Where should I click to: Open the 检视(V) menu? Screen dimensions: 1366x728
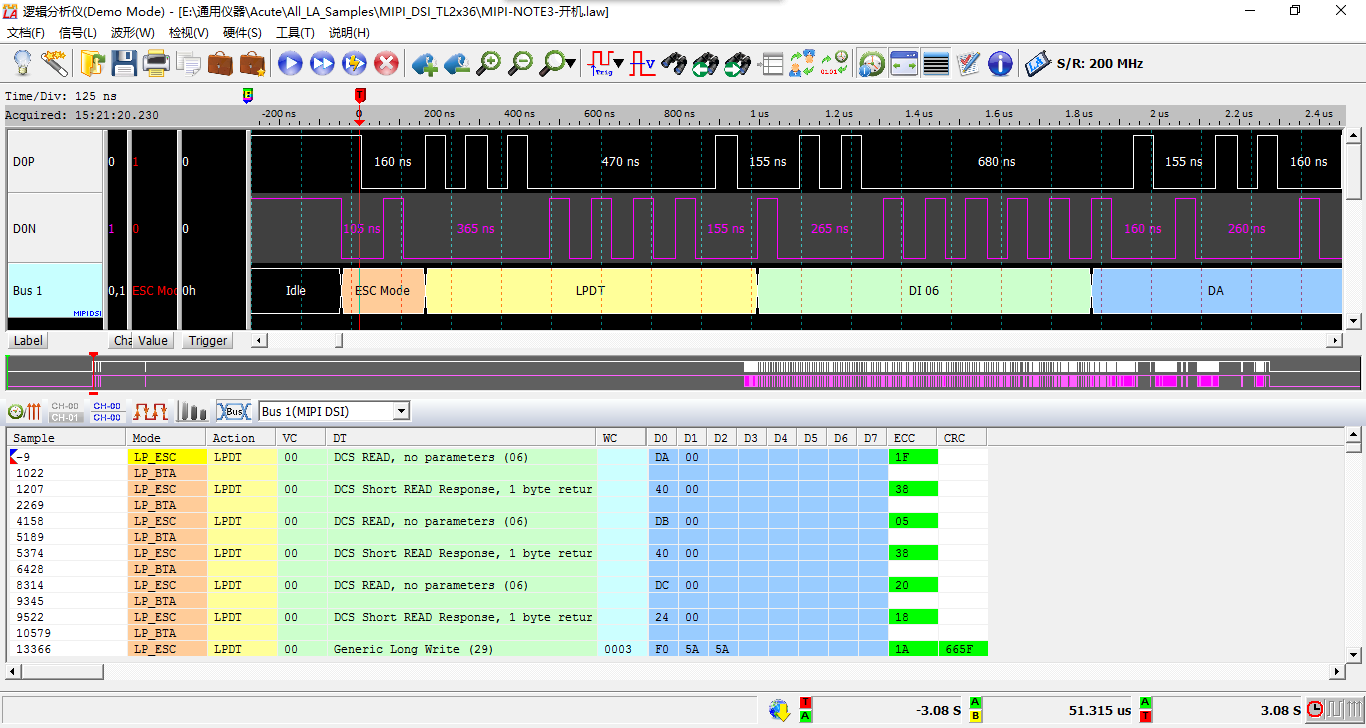pyautogui.click(x=189, y=33)
